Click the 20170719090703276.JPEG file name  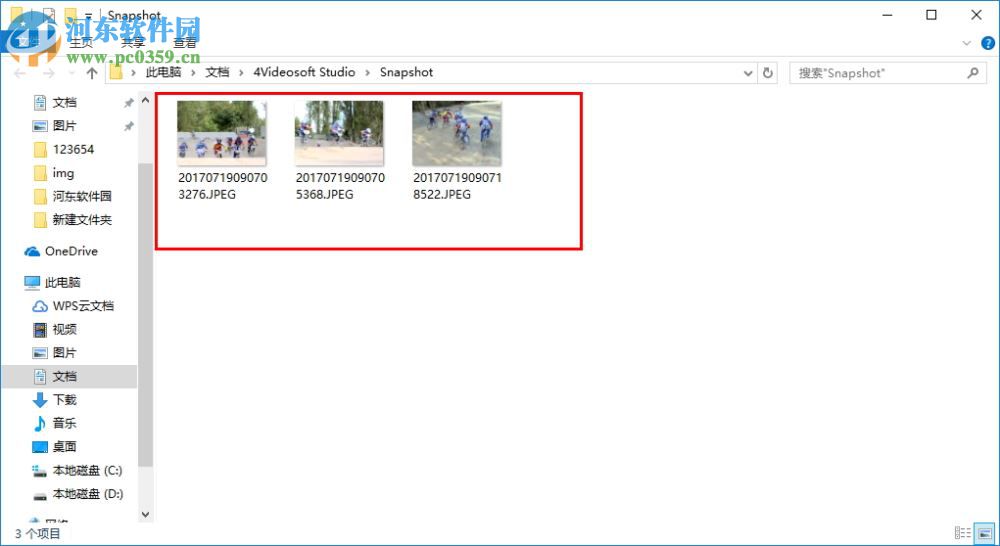pyautogui.click(x=223, y=186)
